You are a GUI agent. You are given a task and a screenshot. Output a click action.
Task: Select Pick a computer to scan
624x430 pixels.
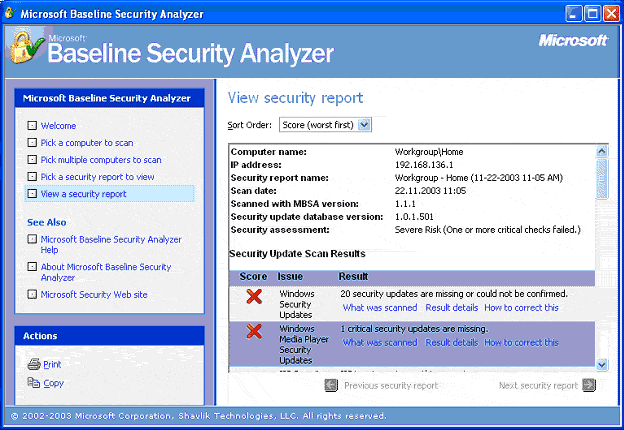[x=87, y=143]
